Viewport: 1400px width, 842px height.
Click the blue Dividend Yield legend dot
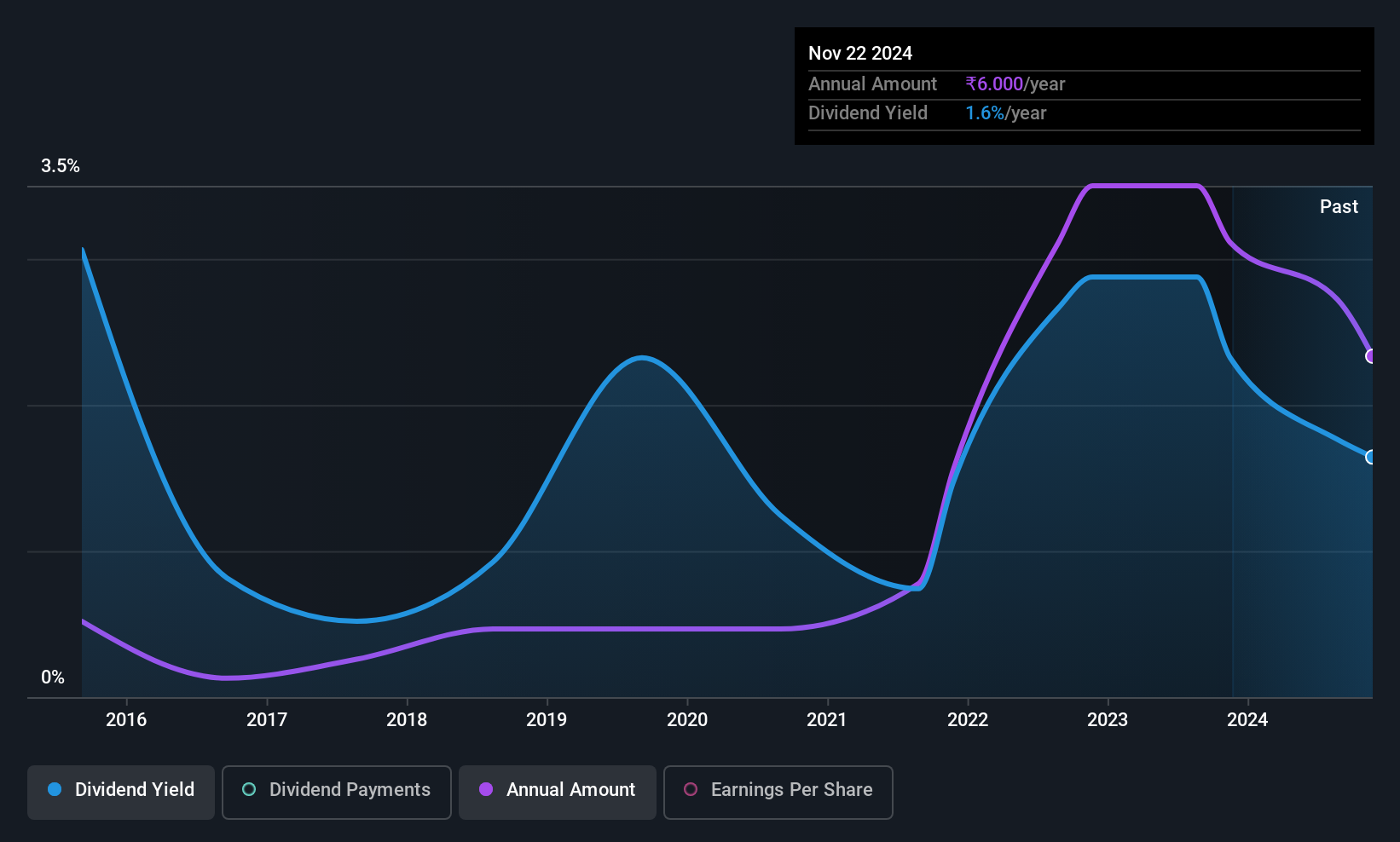(55, 789)
